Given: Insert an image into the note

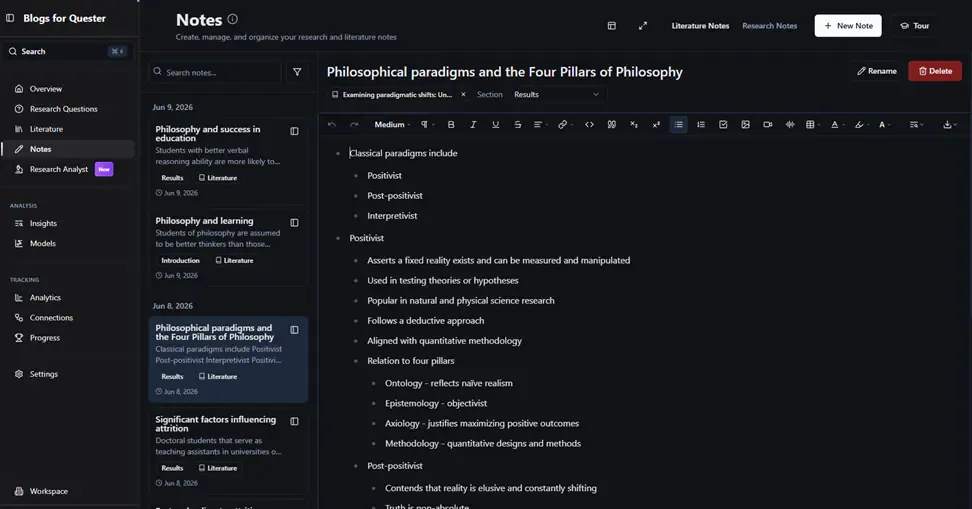Looking at the screenshot, I should click(x=745, y=125).
